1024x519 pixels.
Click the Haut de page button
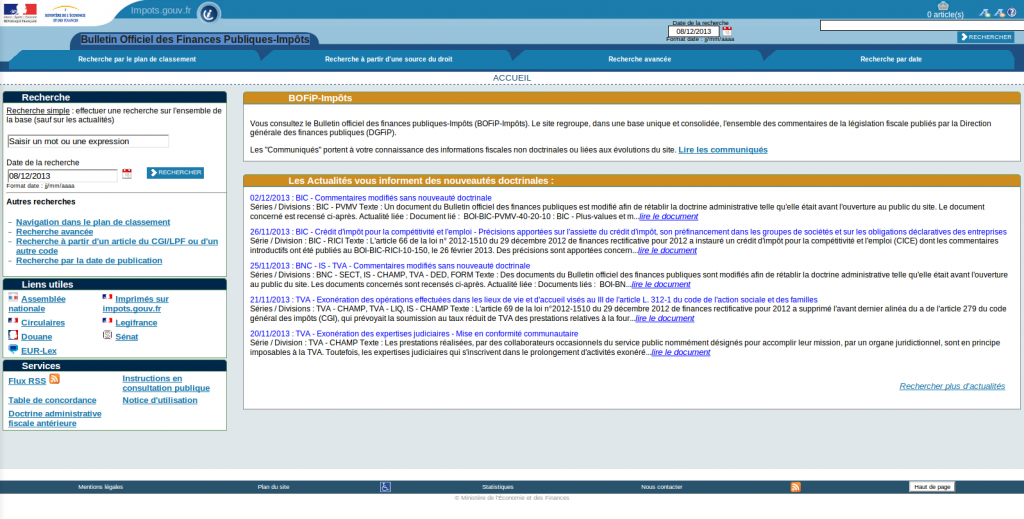pyautogui.click(x=932, y=487)
